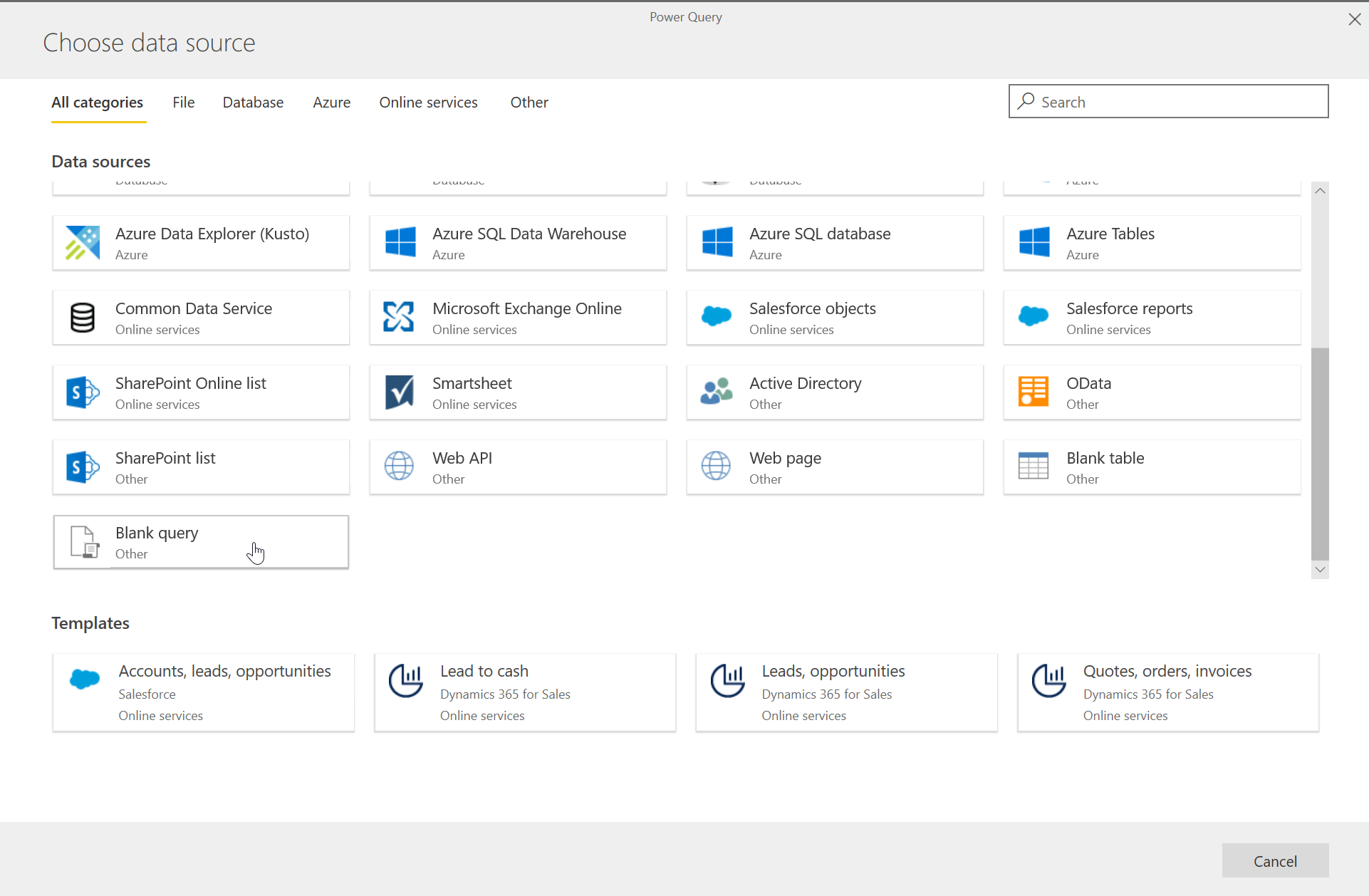
Task: Click the data sources scrollbar thumb
Action: coord(1320,454)
